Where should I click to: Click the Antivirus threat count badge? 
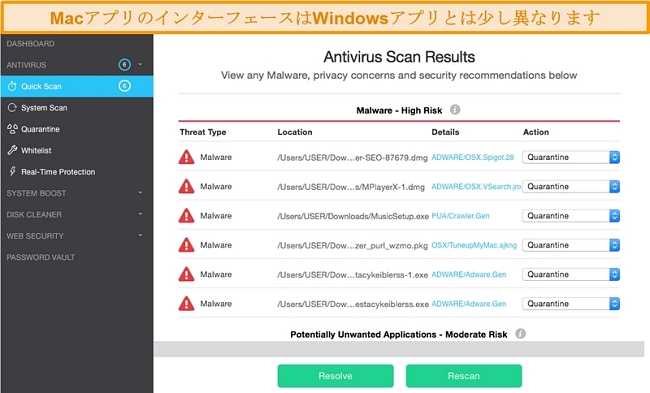pos(124,65)
